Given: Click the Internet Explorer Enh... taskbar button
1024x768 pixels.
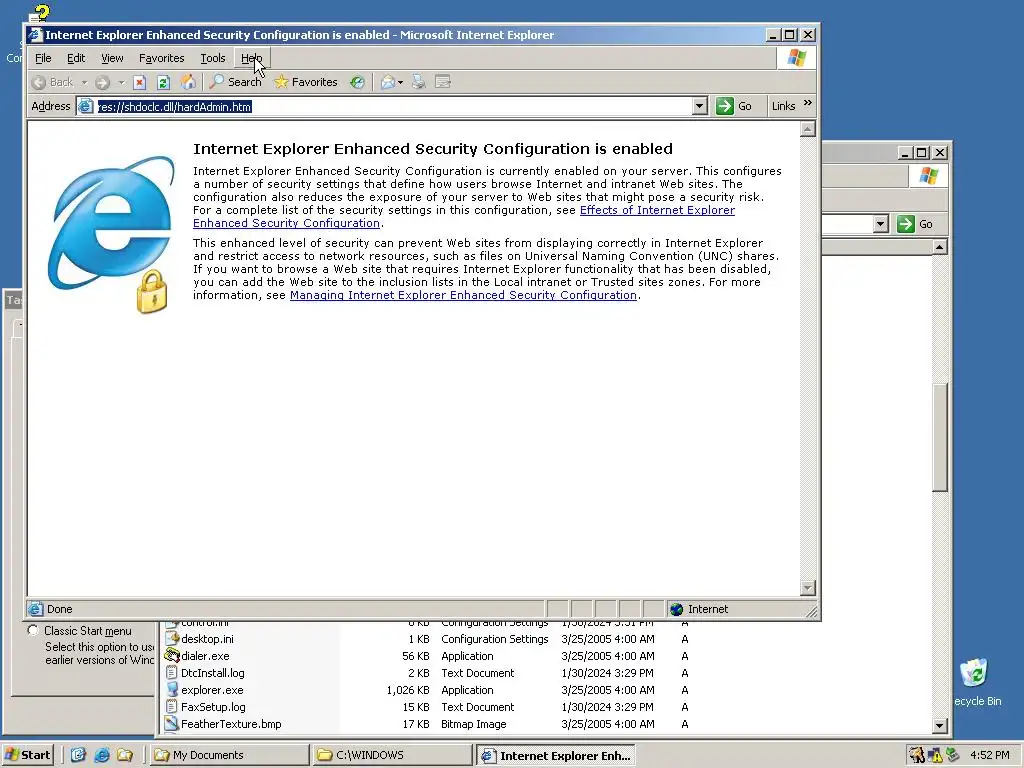Looking at the screenshot, I should (556, 755).
